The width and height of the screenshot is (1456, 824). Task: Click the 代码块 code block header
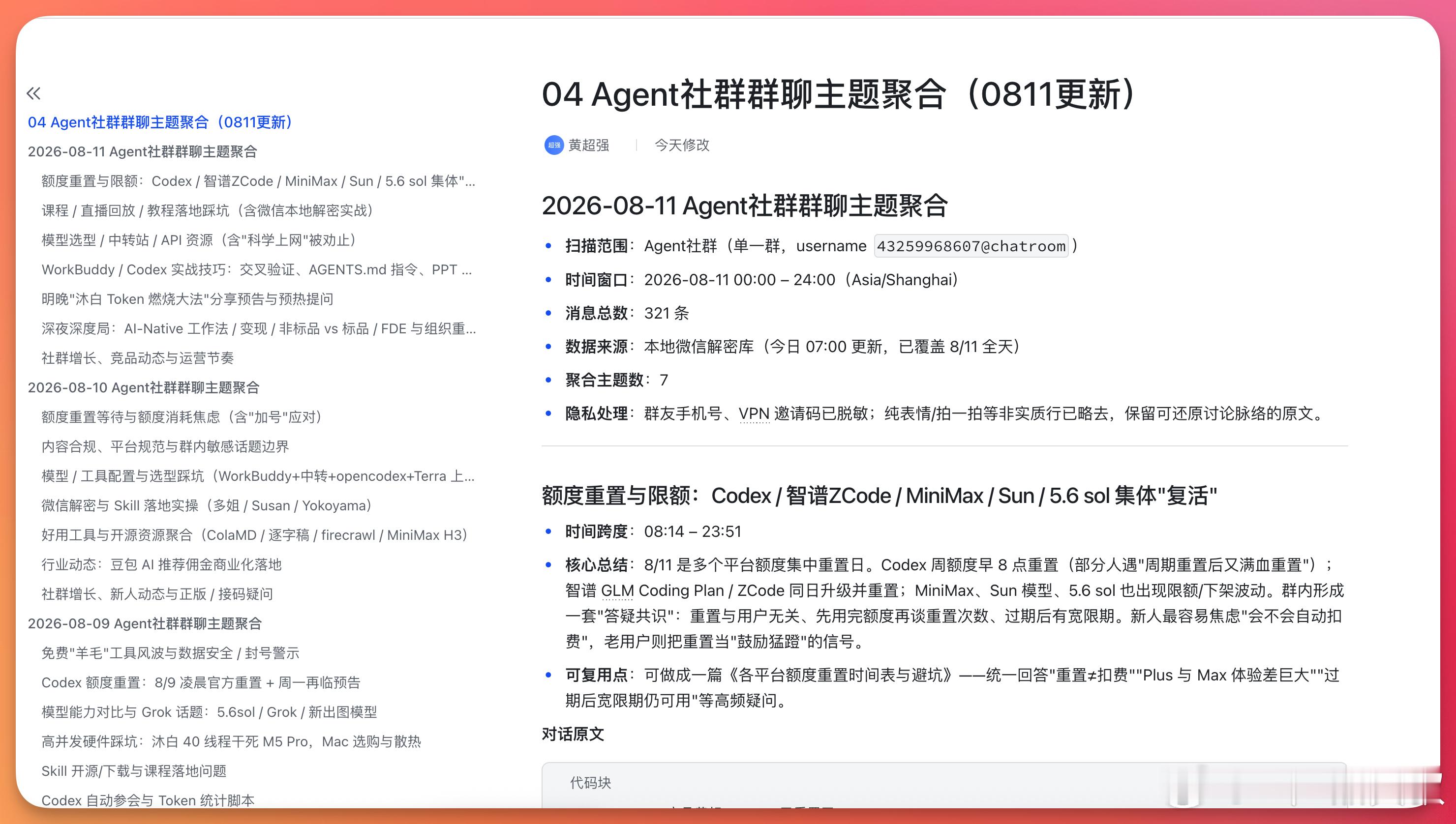590,783
